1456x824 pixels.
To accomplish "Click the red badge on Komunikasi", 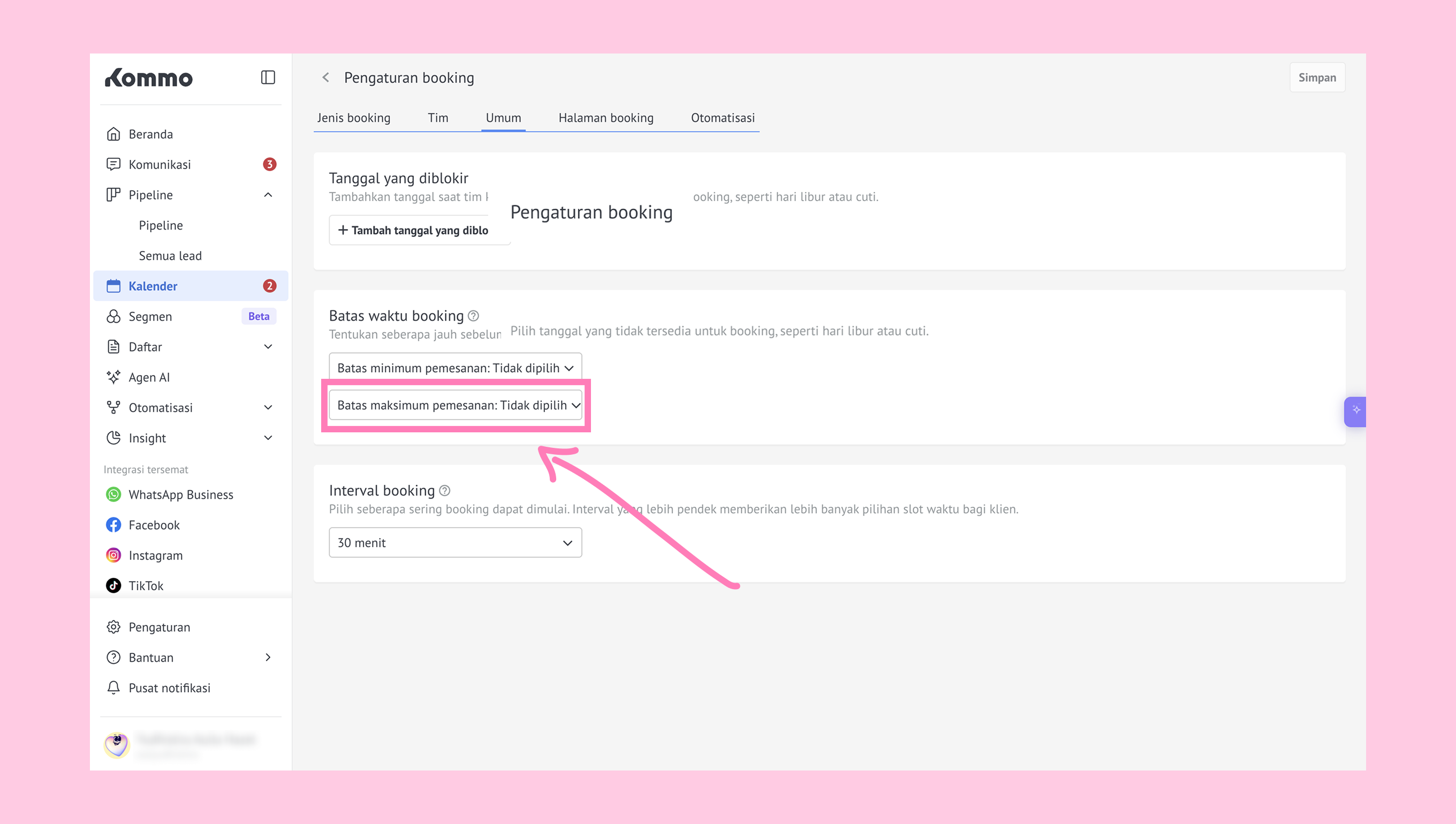I will click(x=269, y=165).
